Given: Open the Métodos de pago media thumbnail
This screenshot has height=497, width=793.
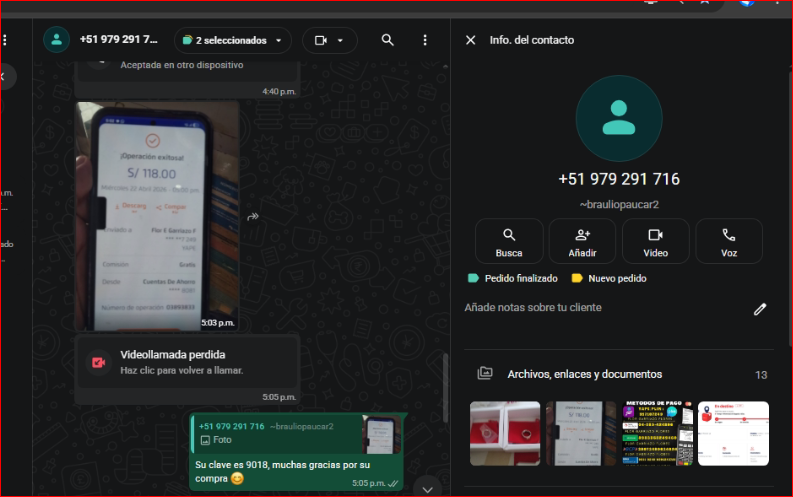Looking at the screenshot, I should (x=654, y=433).
